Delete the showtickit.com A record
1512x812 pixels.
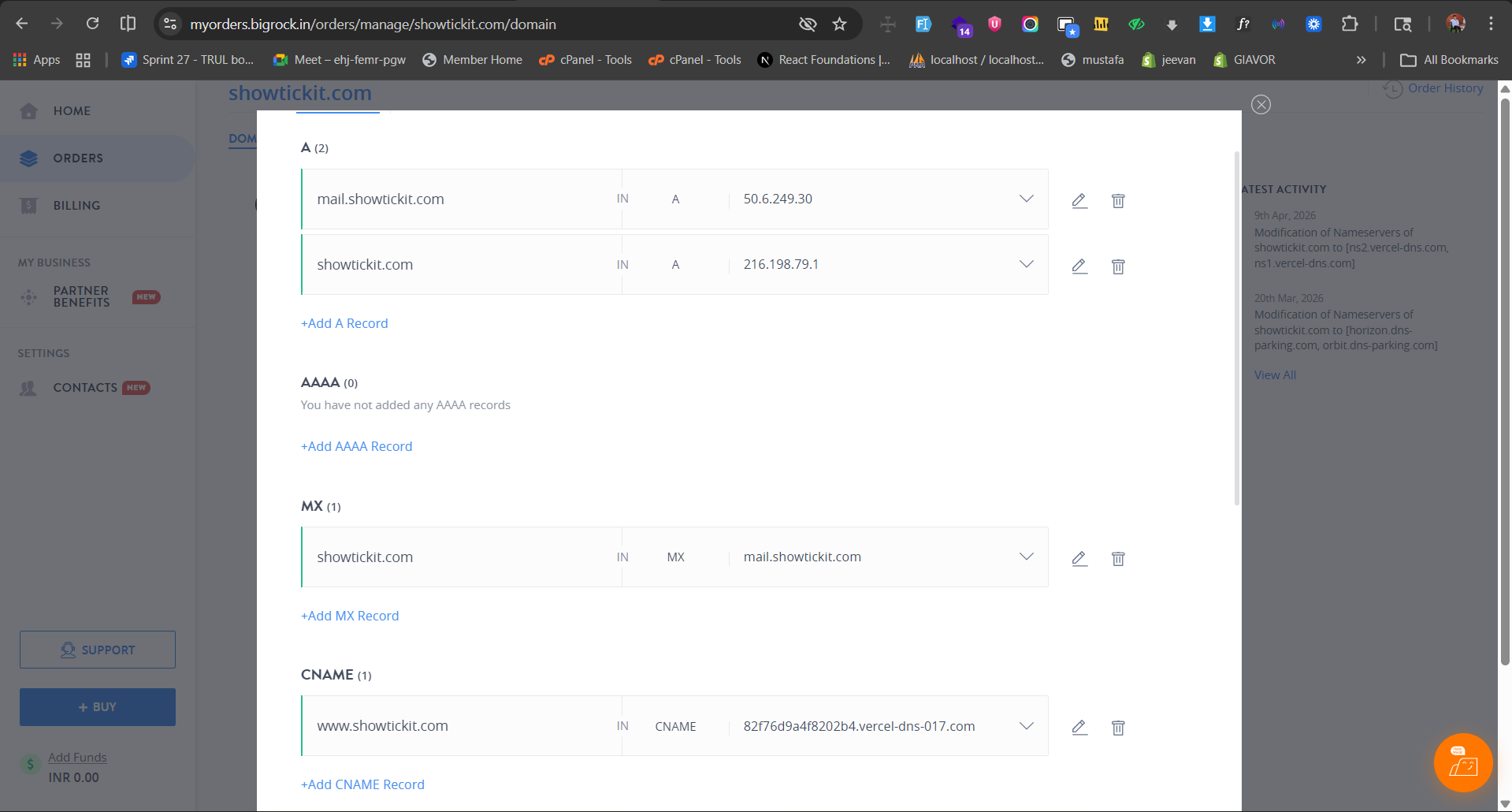(x=1118, y=266)
